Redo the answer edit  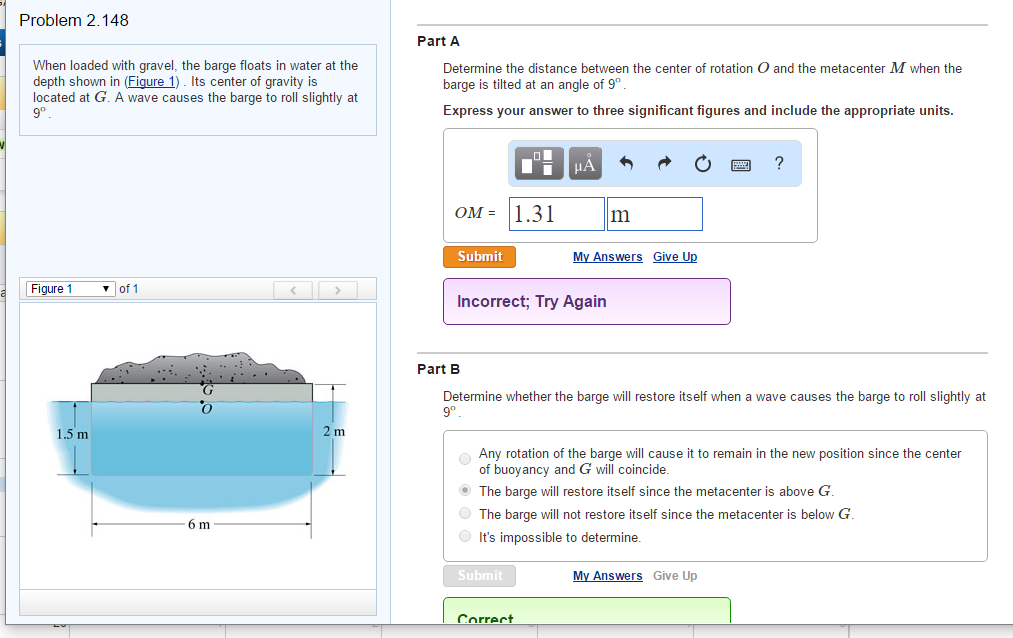click(x=665, y=163)
